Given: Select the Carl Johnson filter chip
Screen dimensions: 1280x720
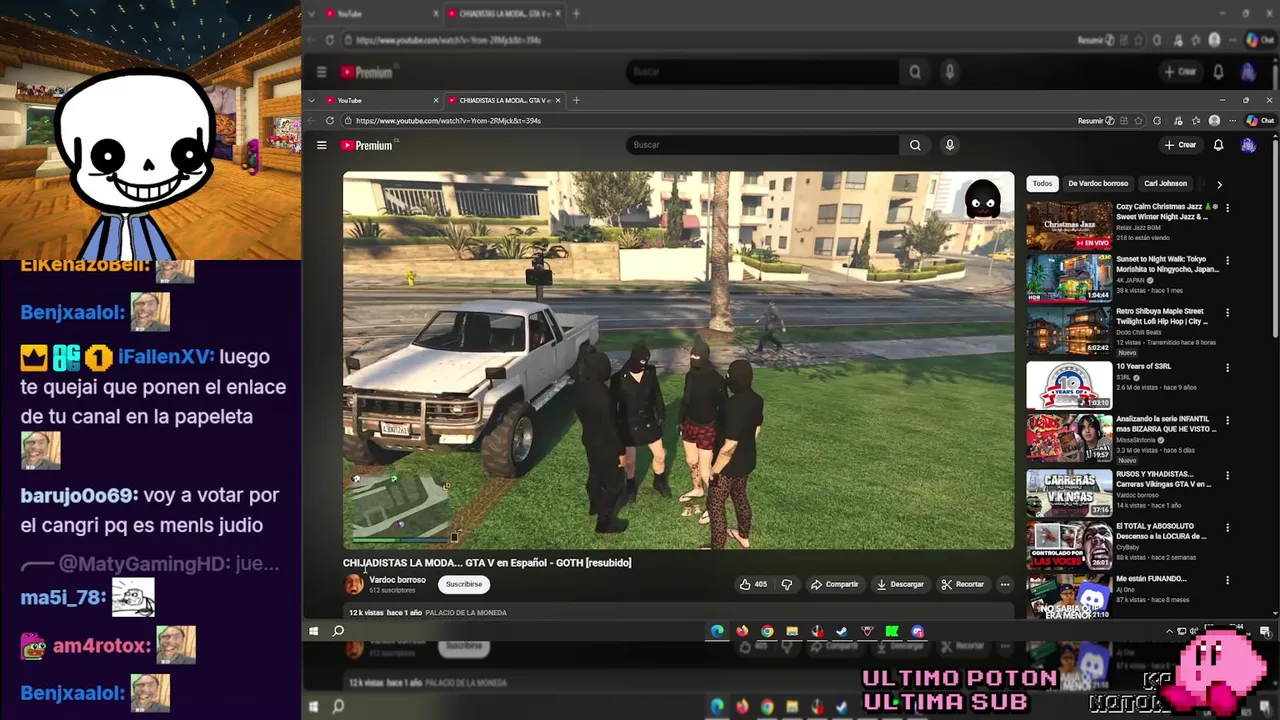Looking at the screenshot, I should point(1166,184).
